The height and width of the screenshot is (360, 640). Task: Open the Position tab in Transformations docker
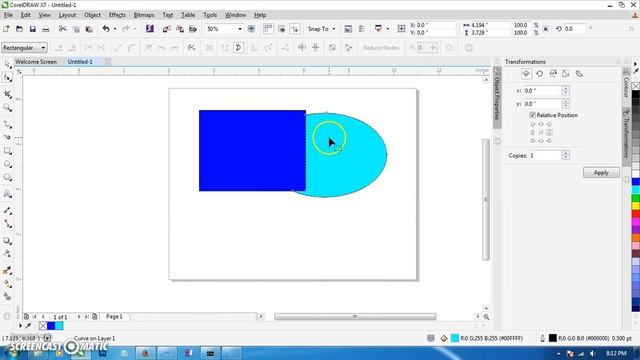click(x=526, y=74)
